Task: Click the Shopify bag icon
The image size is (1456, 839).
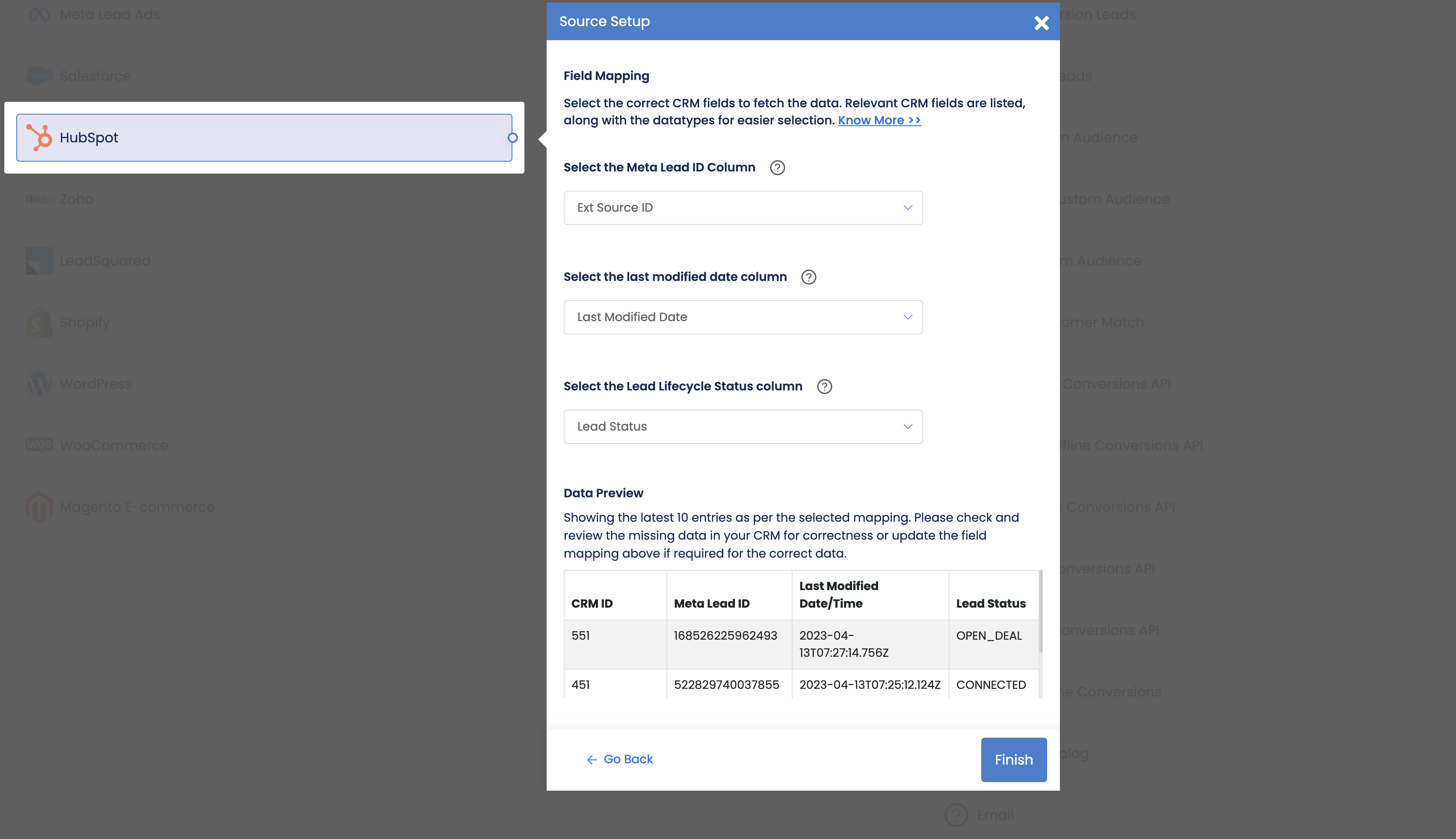Action: (x=39, y=322)
